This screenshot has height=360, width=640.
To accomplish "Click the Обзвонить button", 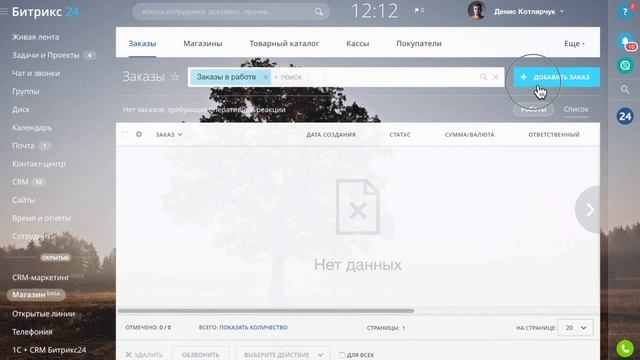I will click(x=200, y=354).
